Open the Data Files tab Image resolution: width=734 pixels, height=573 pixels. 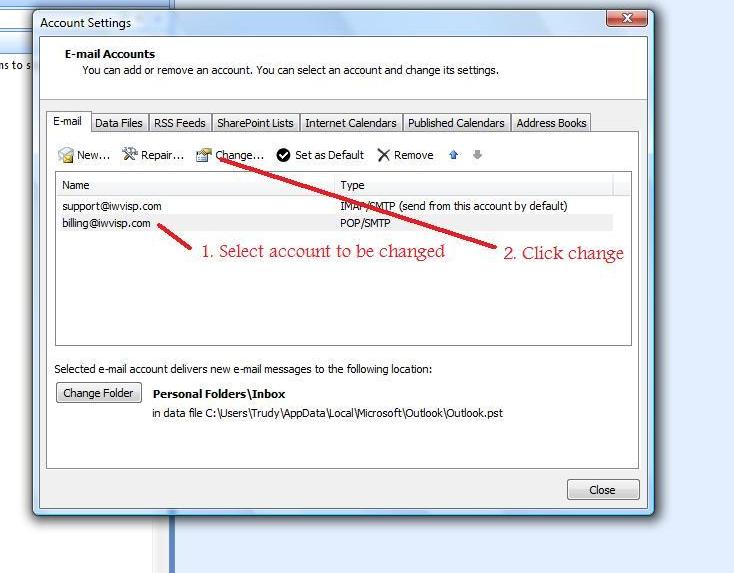coord(119,123)
